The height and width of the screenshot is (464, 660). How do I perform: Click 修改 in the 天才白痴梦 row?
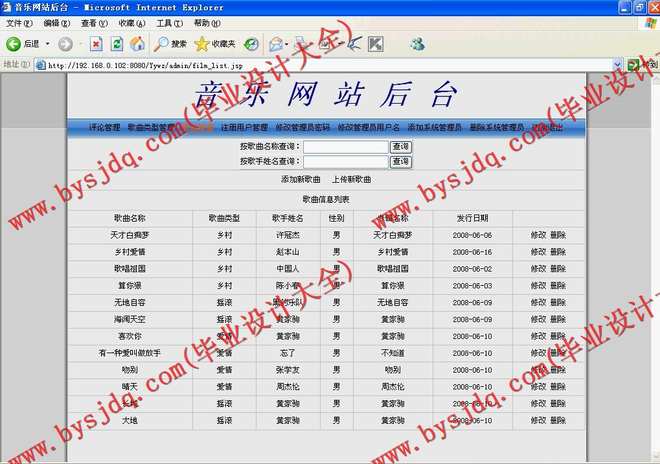pos(538,235)
